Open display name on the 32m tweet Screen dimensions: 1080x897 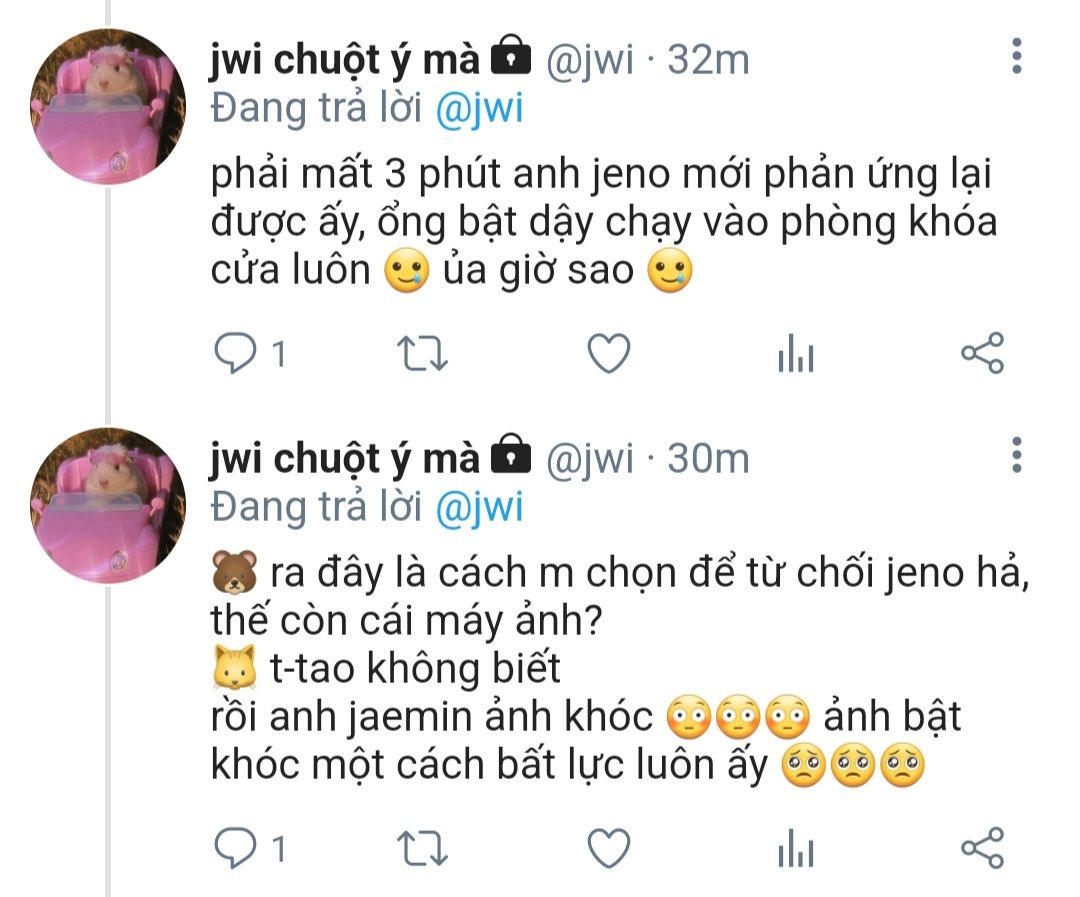(x=344, y=61)
